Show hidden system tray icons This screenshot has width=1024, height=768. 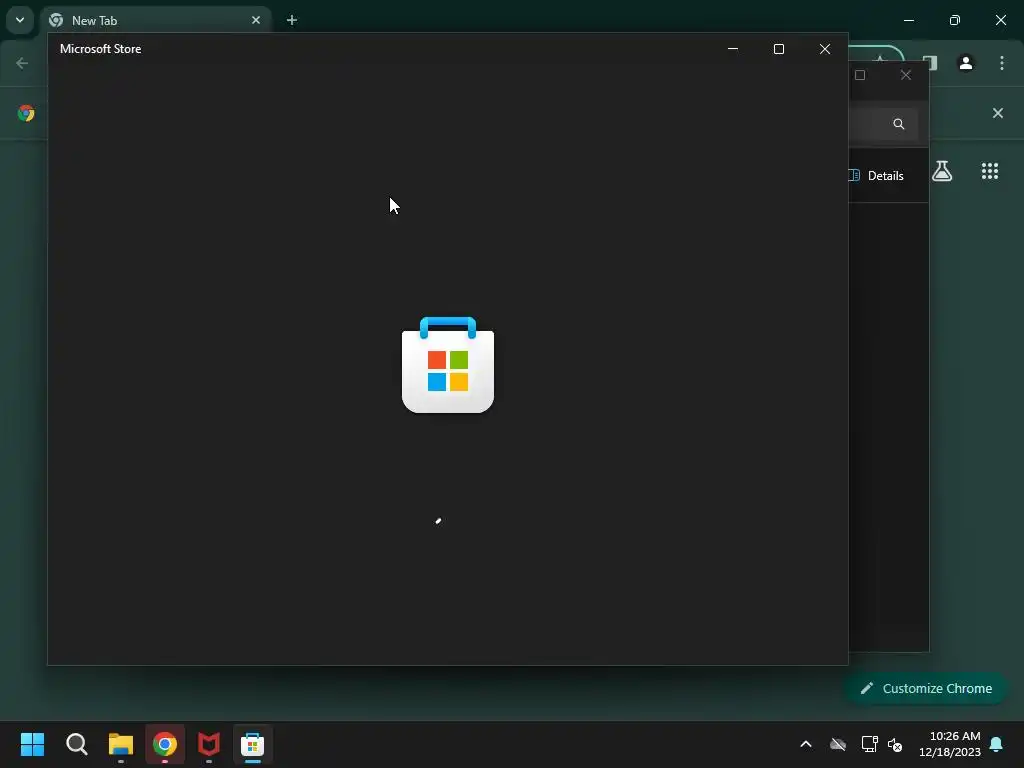[806, 744]
